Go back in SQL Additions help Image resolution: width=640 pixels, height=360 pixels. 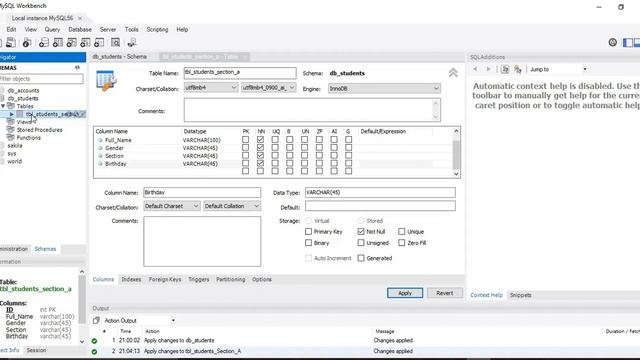475,69
